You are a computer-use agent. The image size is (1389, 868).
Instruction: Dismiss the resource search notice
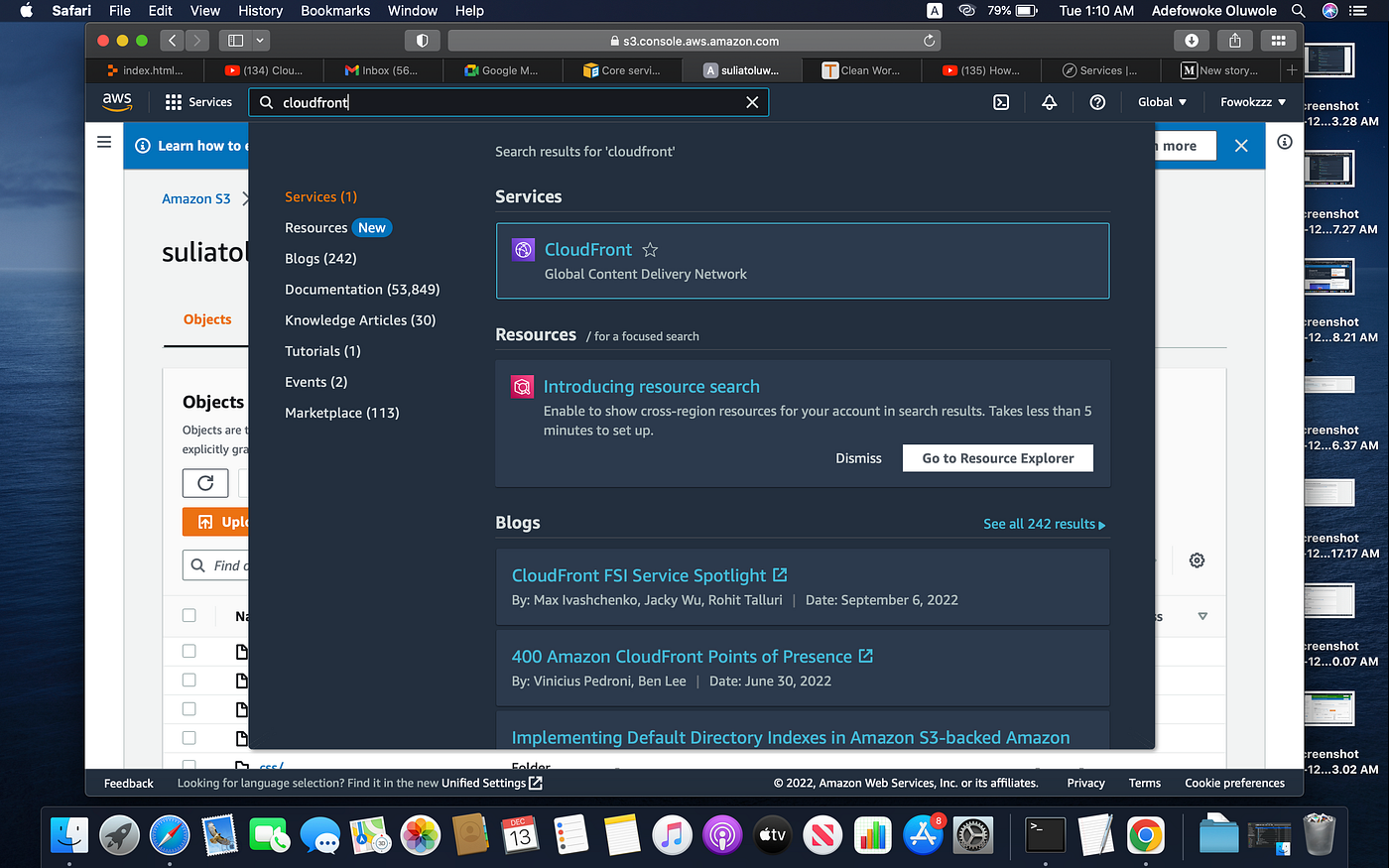tap(858, 458)
